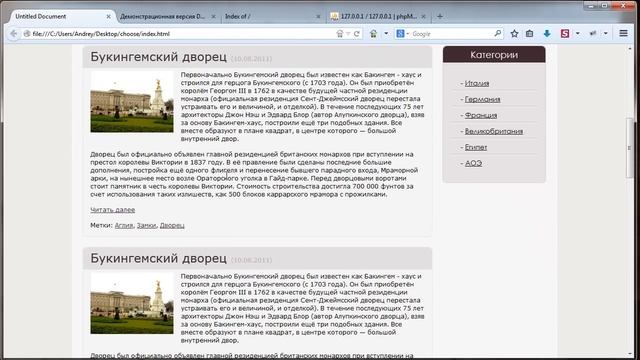The width and height of the screenshot is (640, 360).
Task: Click second Buckingham Palace photo thumbnail
Action: pyautogui.click(x=132, y=303)
